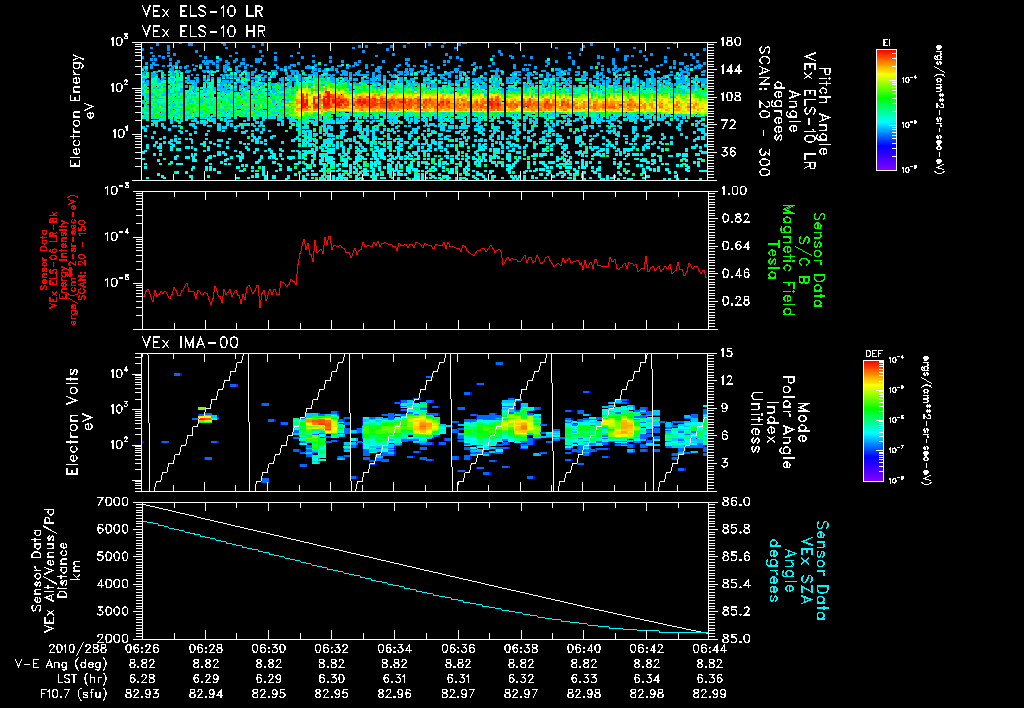Click the 'Electron Volts eV' axis label

(79, 422)
